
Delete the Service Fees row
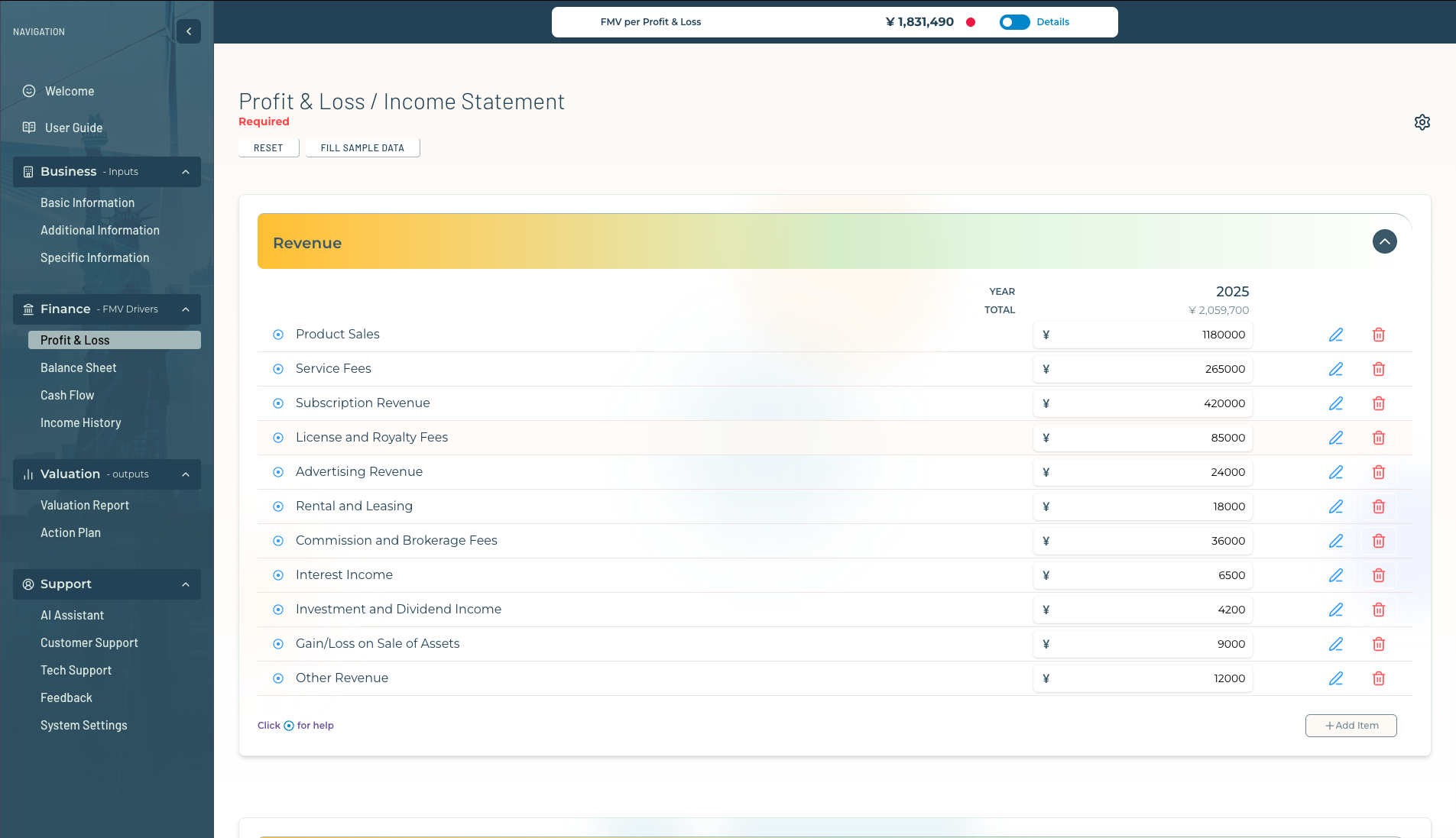pyautogui.click(x=1378, y=369)
